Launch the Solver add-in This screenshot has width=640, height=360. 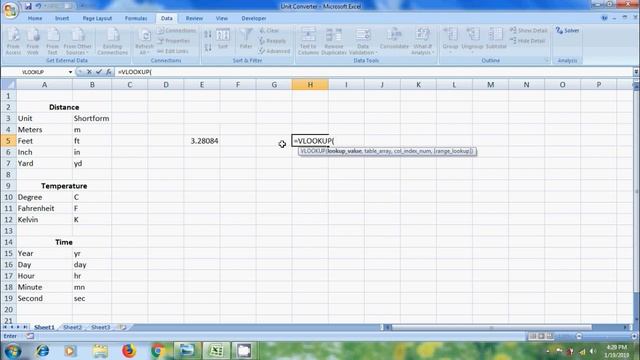567,31
